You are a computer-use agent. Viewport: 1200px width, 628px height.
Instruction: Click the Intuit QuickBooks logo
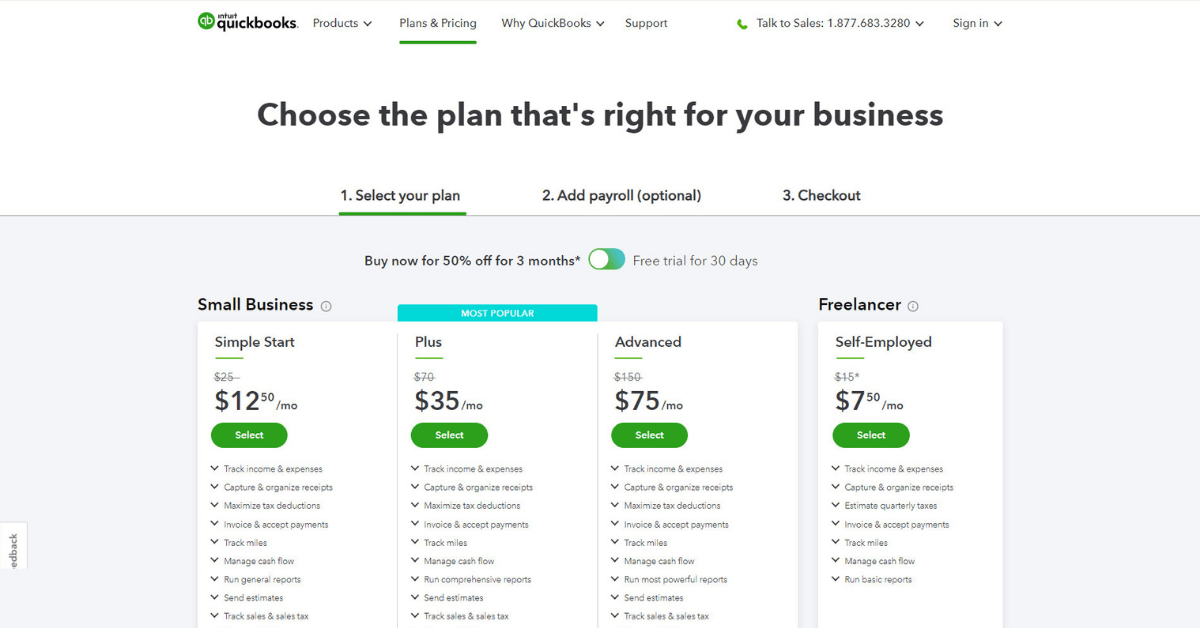click(247, 22)
